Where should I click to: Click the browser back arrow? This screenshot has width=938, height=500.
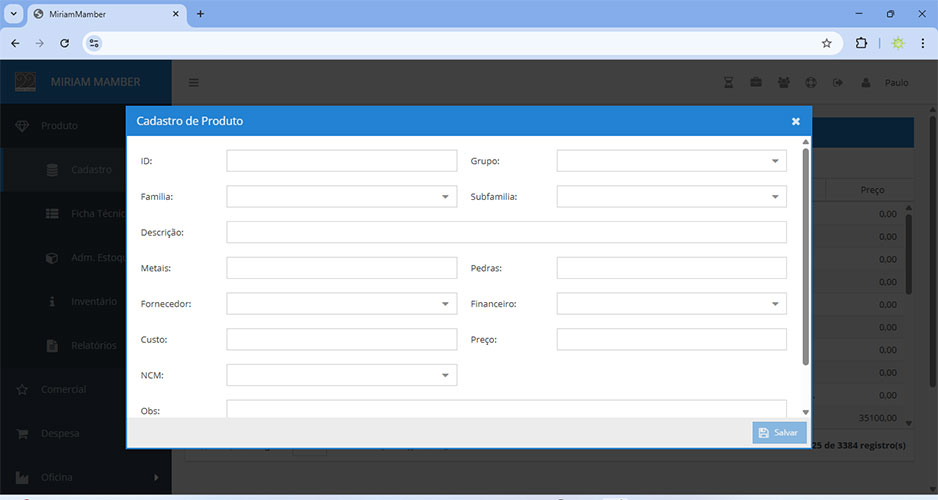(x=15, y=43)
